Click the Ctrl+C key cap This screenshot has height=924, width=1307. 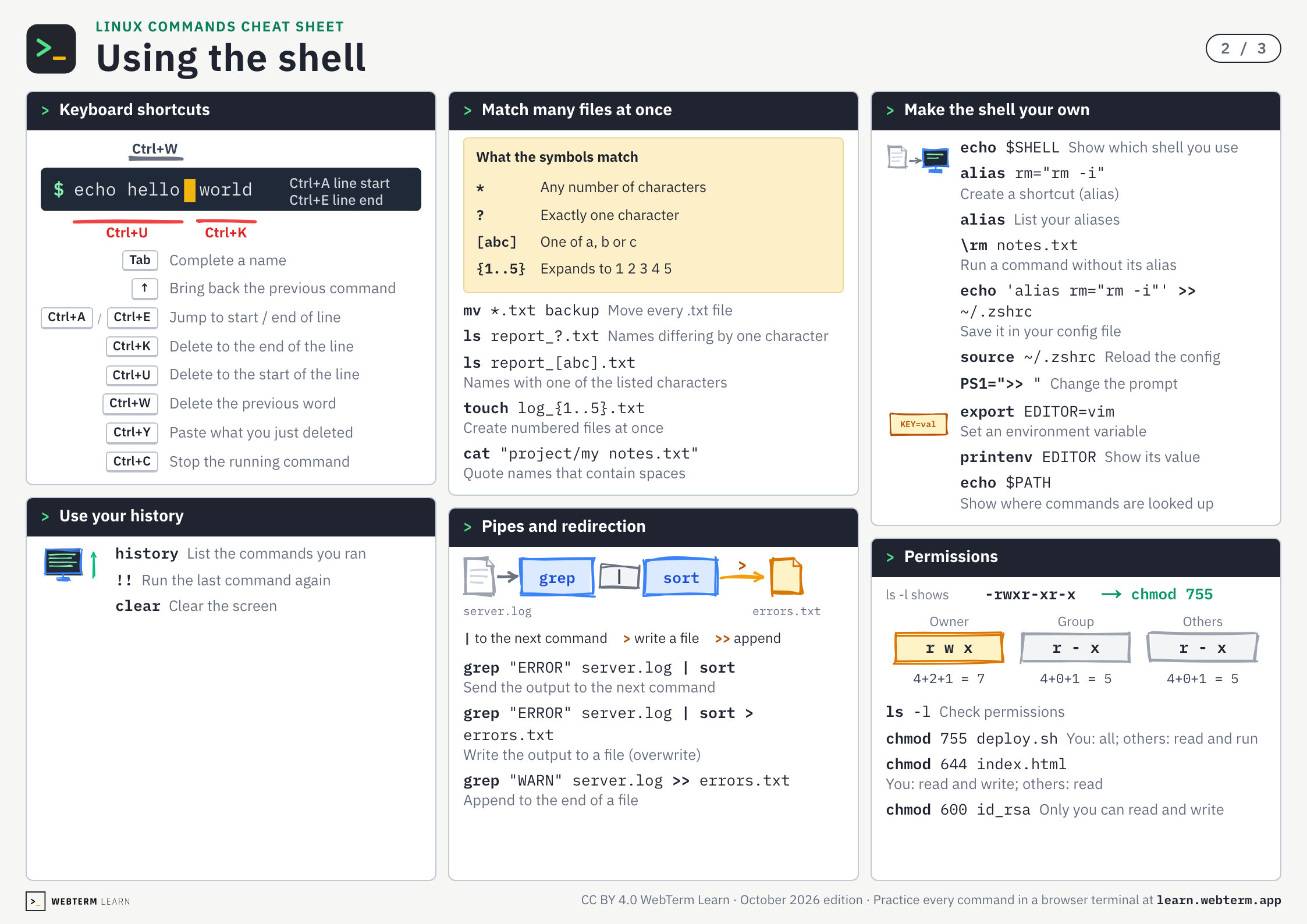pyautogui.click(x=132, y=461)
